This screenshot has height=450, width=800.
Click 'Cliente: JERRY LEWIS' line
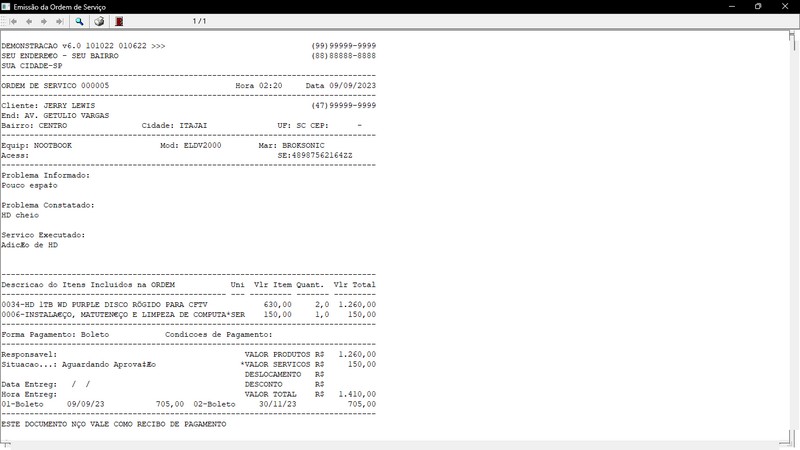coord(48,106)
